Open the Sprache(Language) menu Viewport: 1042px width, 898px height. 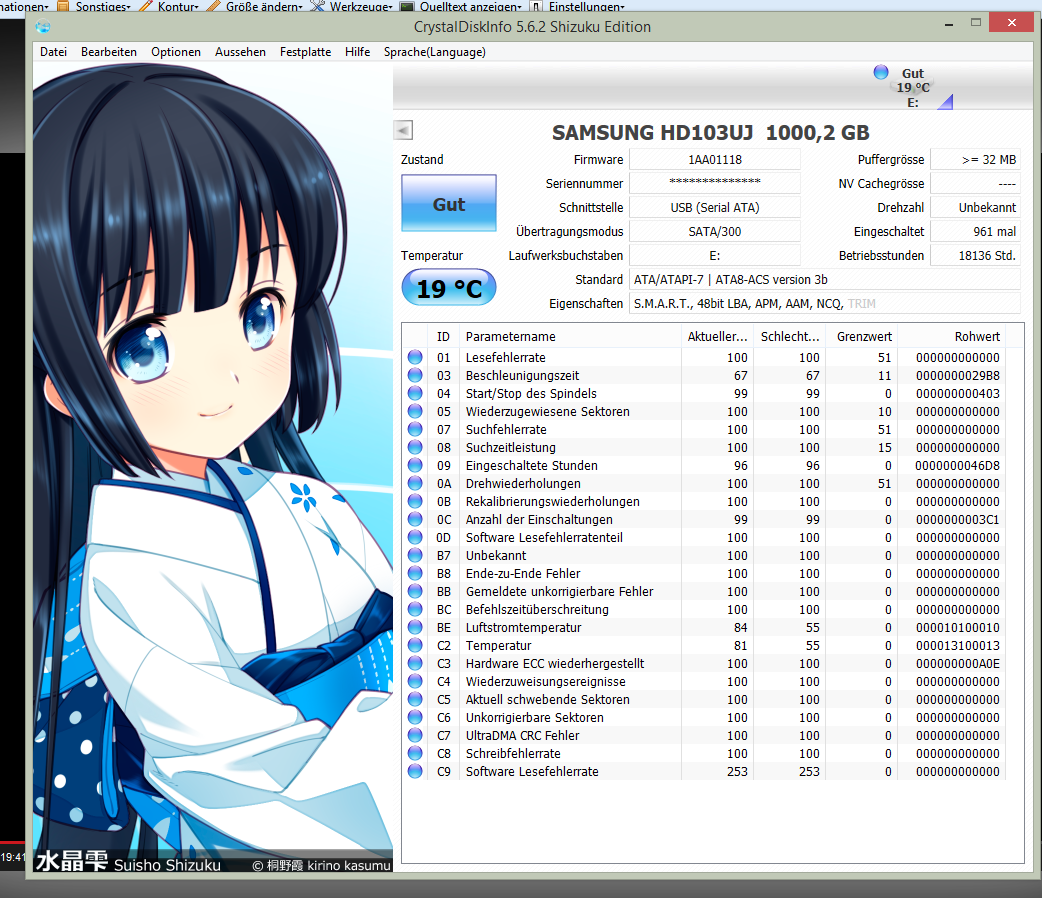(x=435, y=52)
